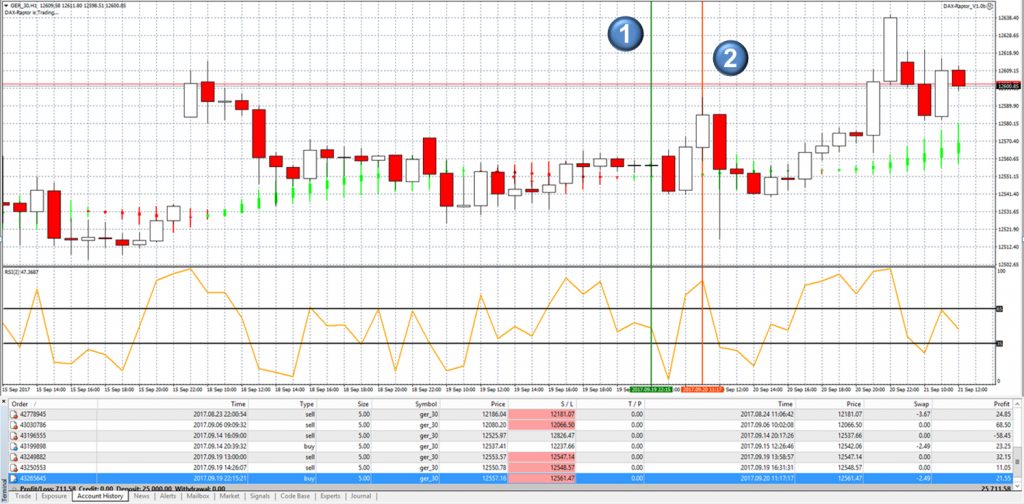The height and width of the screenshot is (504, 1024).
Task: Click the order icon for order 43030786
Action: tap(16, 425)
